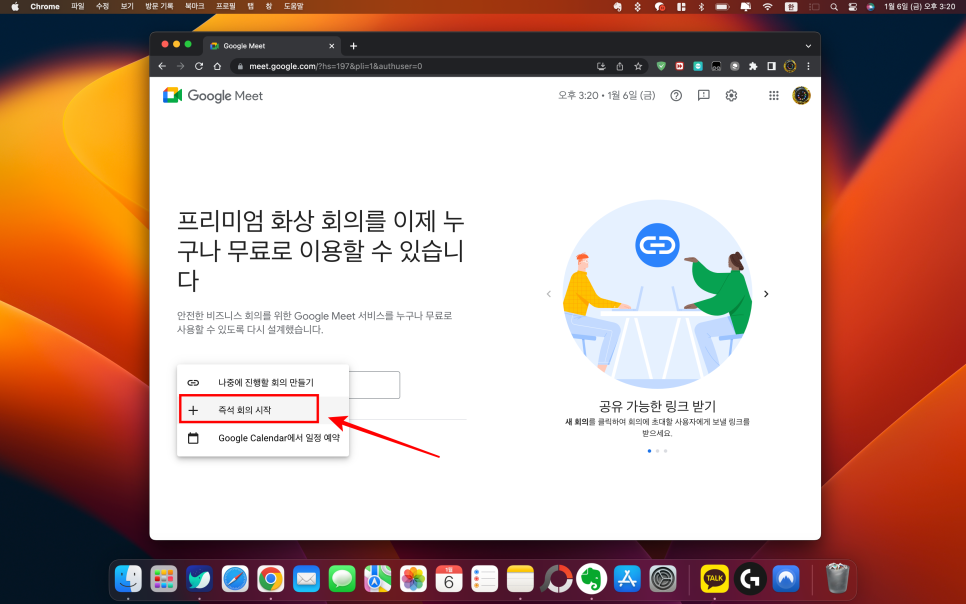Image resolution: width=966 pixels, height=604 pixels.
Task: Open the Bluetooth menu bar icon
Action: click(x=701, y=6)
